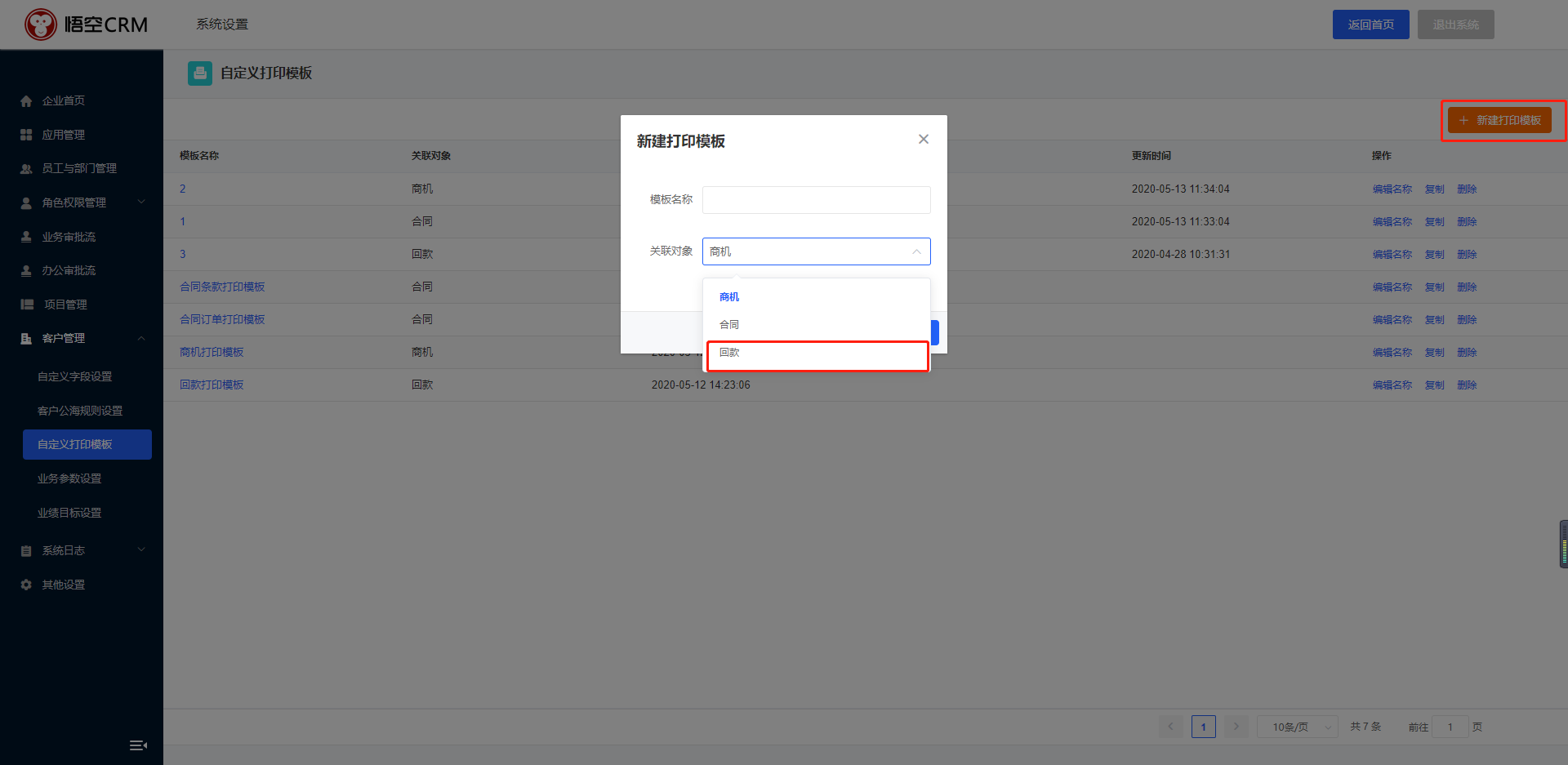Open 合同条款打印模板 link
The width and height of the screenshot is (1568, 765).
coord(222,287)
